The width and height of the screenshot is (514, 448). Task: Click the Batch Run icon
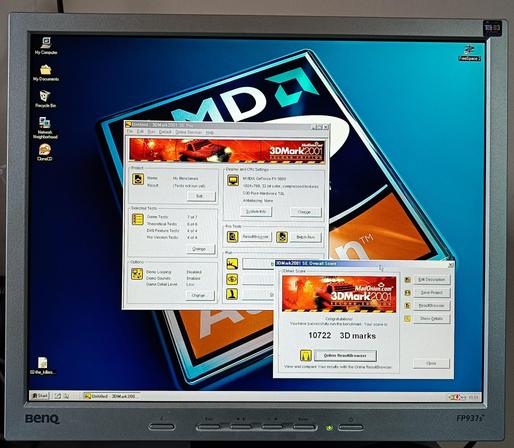tap(282, 237)
